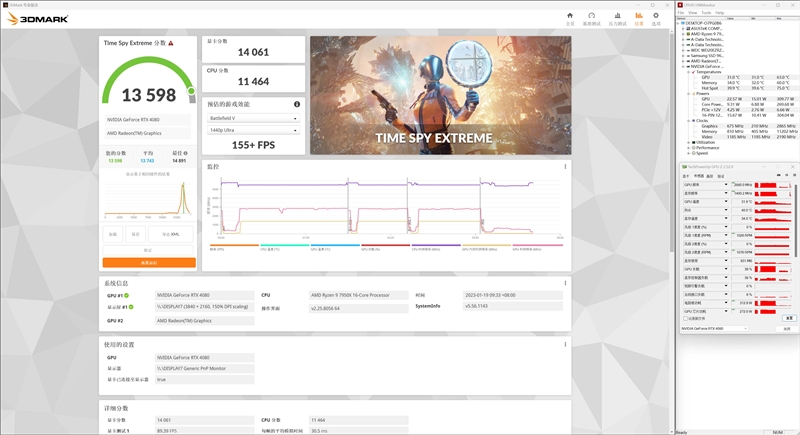800x435 pixels.
Task: Open the three-dot menu on monitoring panel
Action: click(x=565, y=167)
